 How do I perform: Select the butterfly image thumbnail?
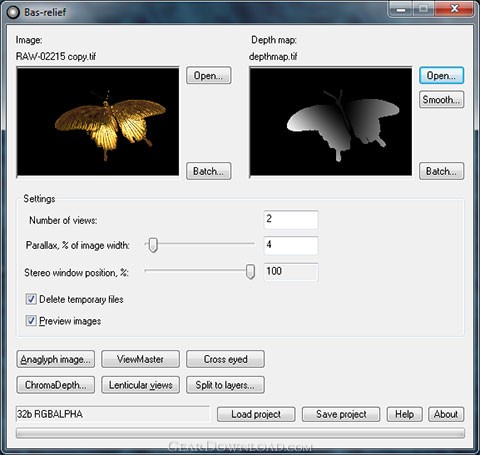pos(98,122)
